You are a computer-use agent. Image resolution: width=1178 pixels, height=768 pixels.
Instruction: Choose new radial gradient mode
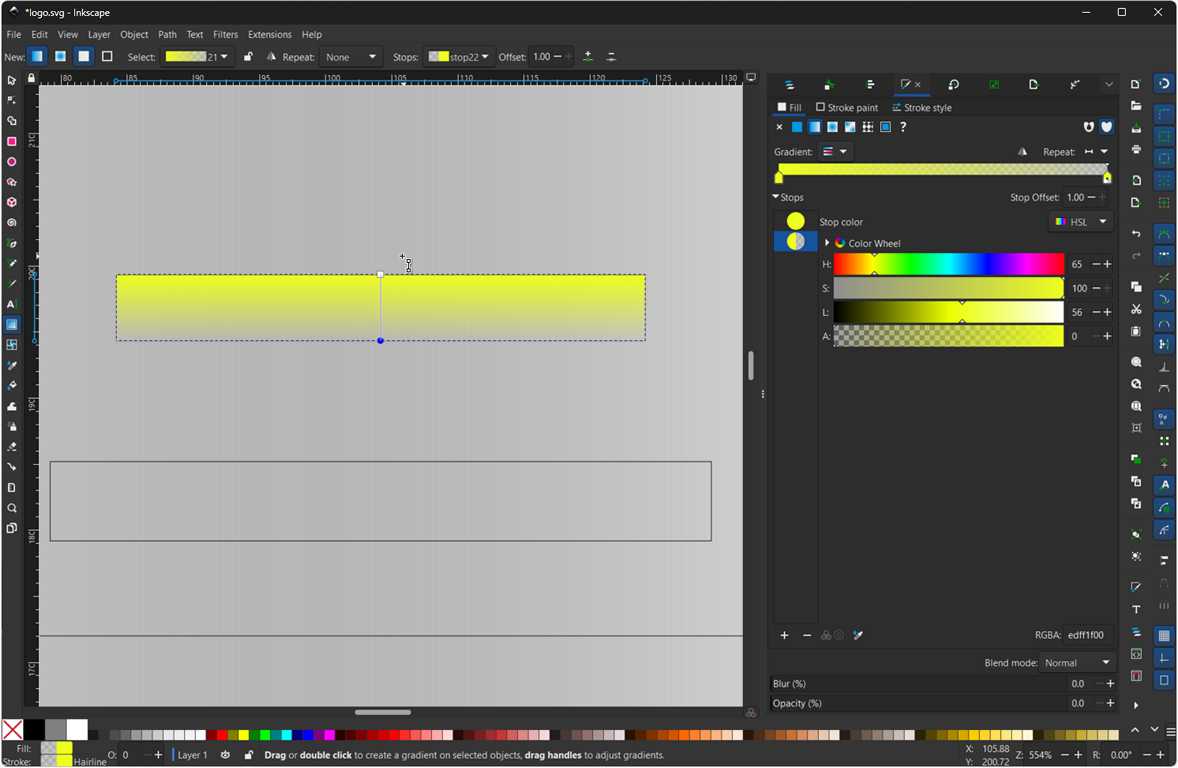(60, 56)
